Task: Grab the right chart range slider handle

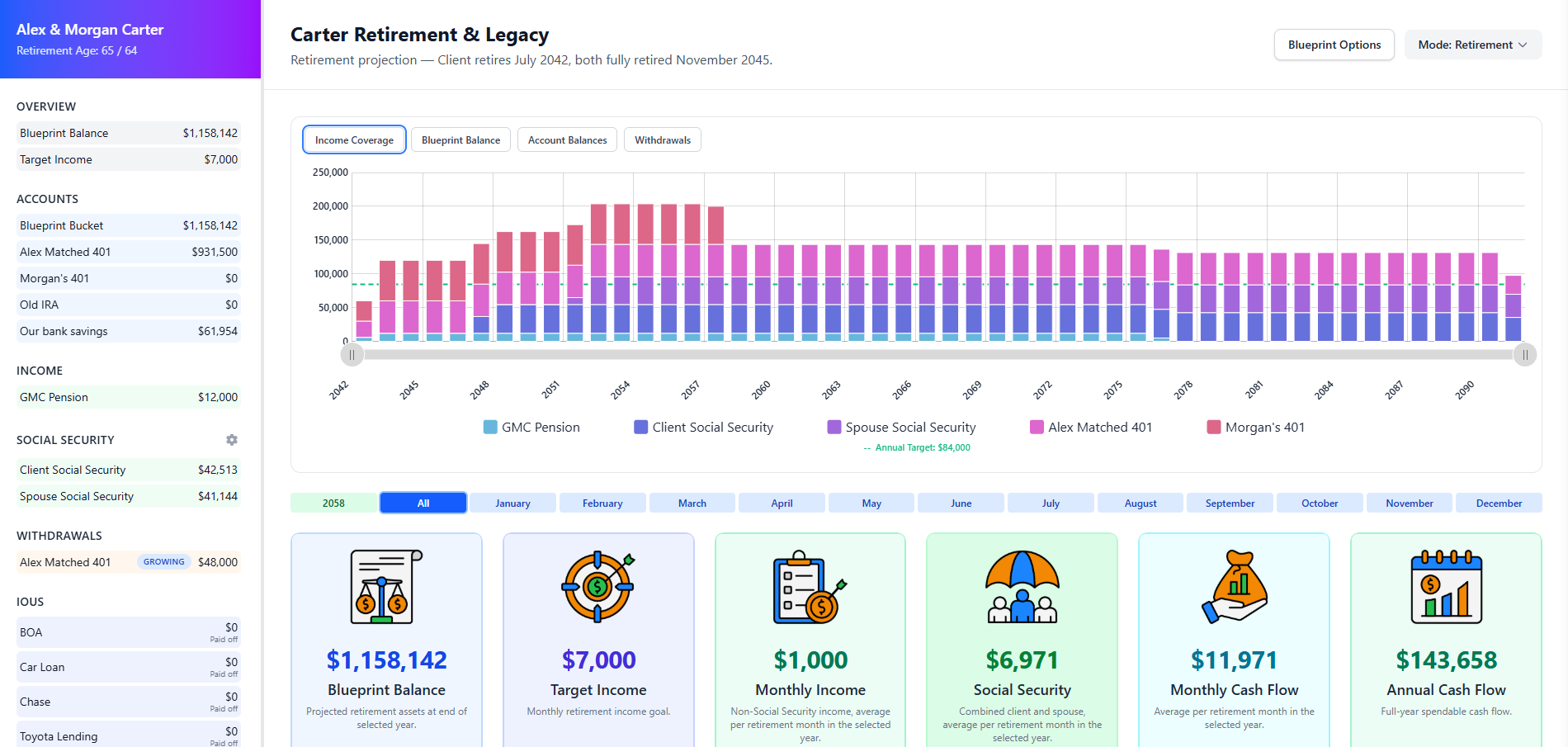Action: [x=1524, y=355]
